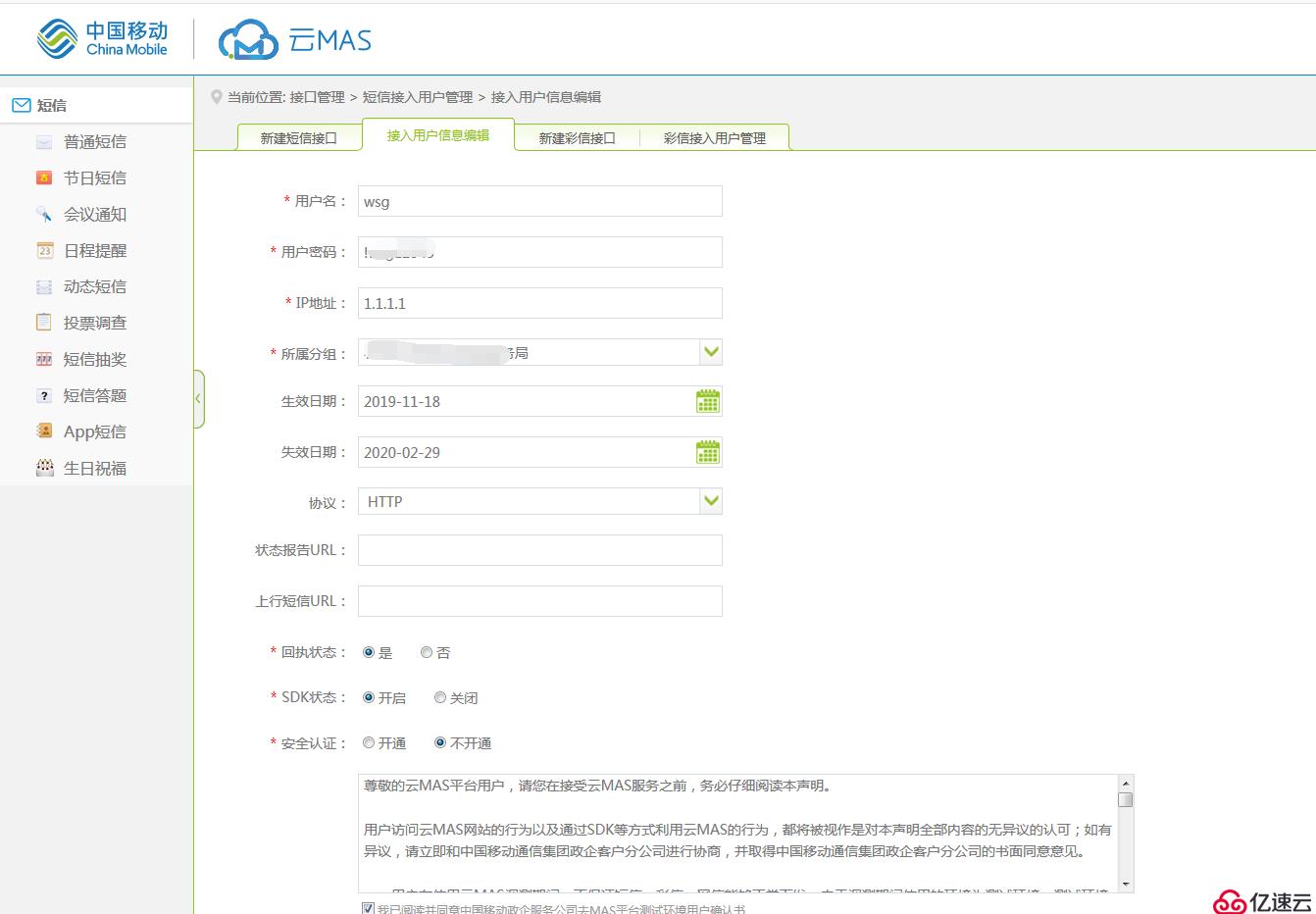Open 投票调查 in the sidebar
The height and width of the screenshot is (914, 1316).
tap(95, 323)
